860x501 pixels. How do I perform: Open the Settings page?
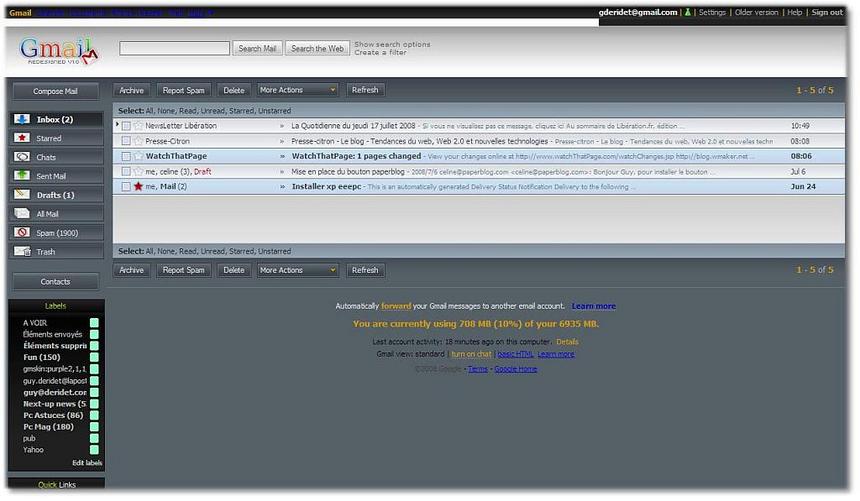(712, 12)
